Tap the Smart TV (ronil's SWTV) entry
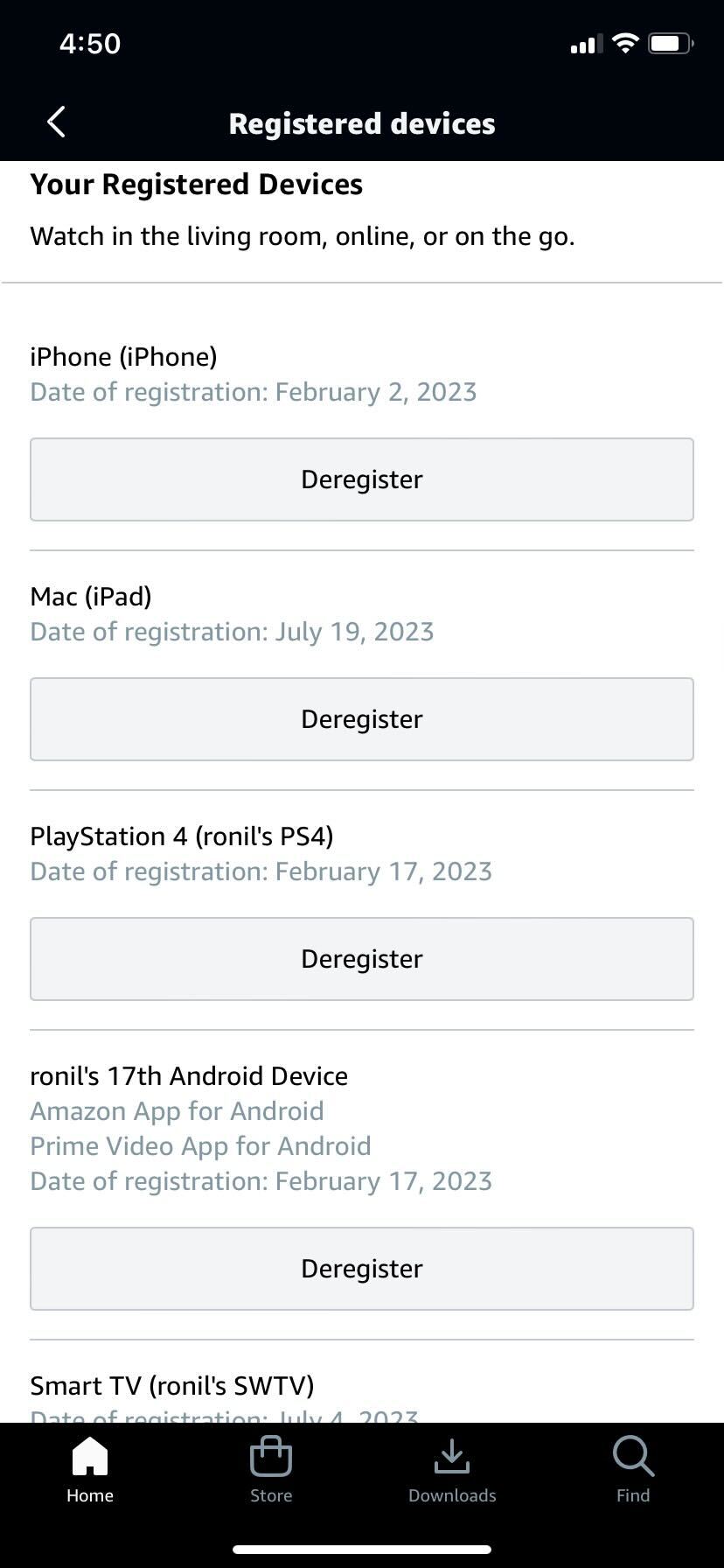This screenshot has width=724, height=1568. (x=172, y=1386)
